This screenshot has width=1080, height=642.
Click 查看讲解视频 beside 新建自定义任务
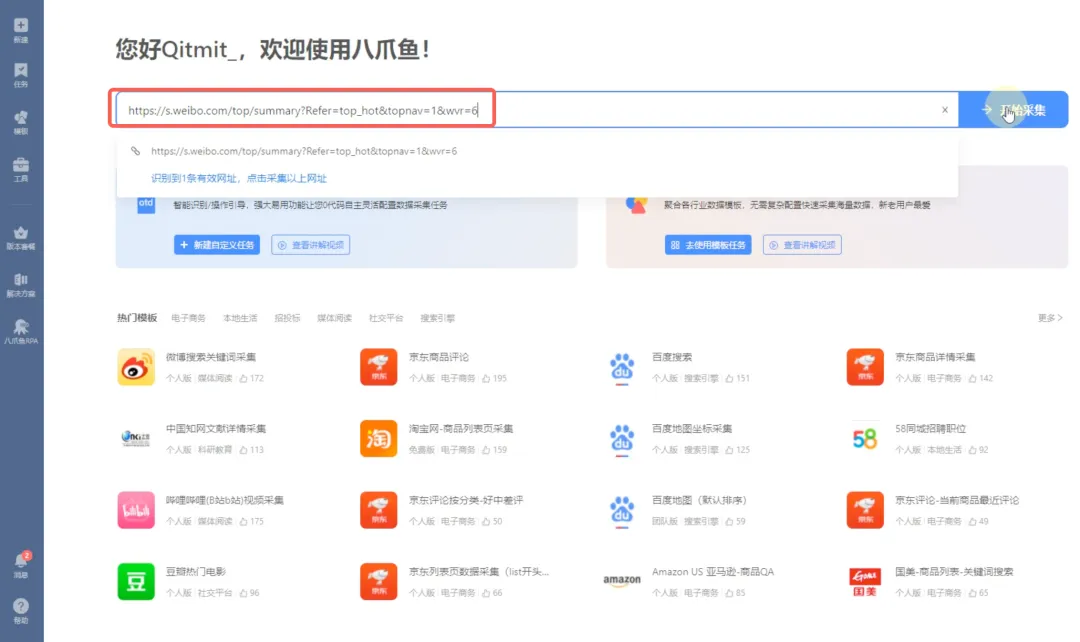point(311,245)
